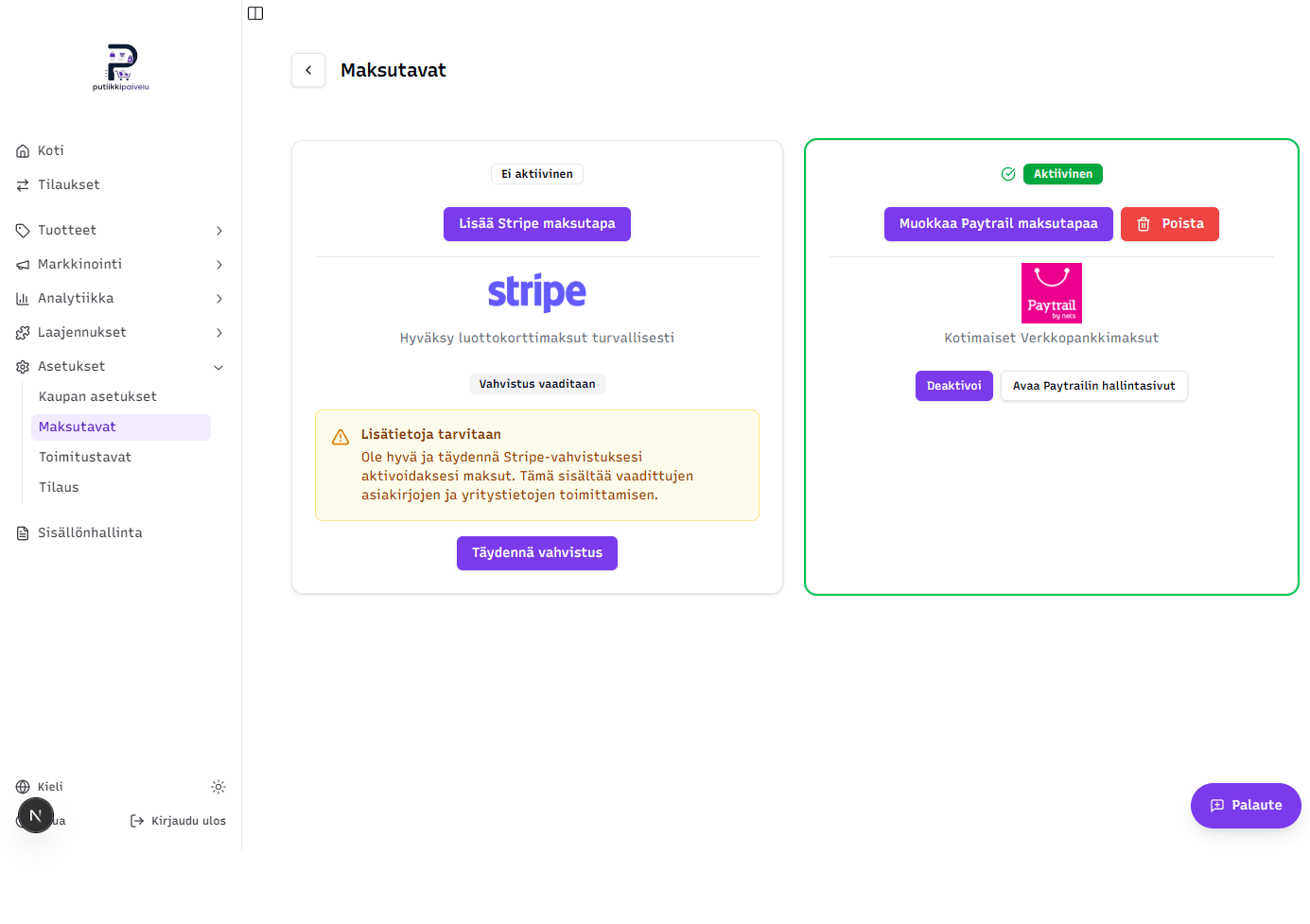Click the Paytrail logo
This screenshot has width=1310, height=924.
[1052, 293]
